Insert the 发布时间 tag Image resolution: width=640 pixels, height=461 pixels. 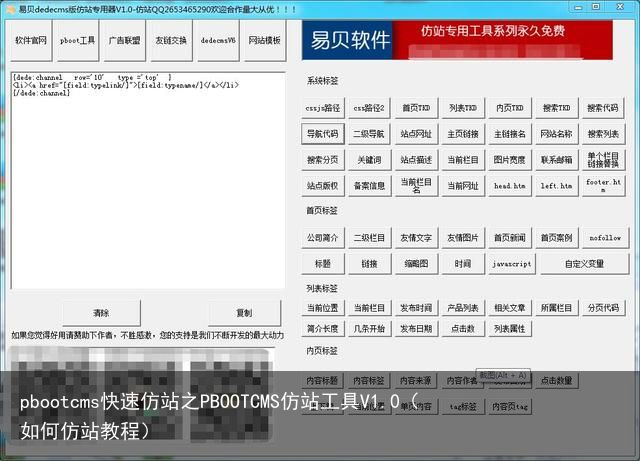pyautogui.click(x=416, y=308)
